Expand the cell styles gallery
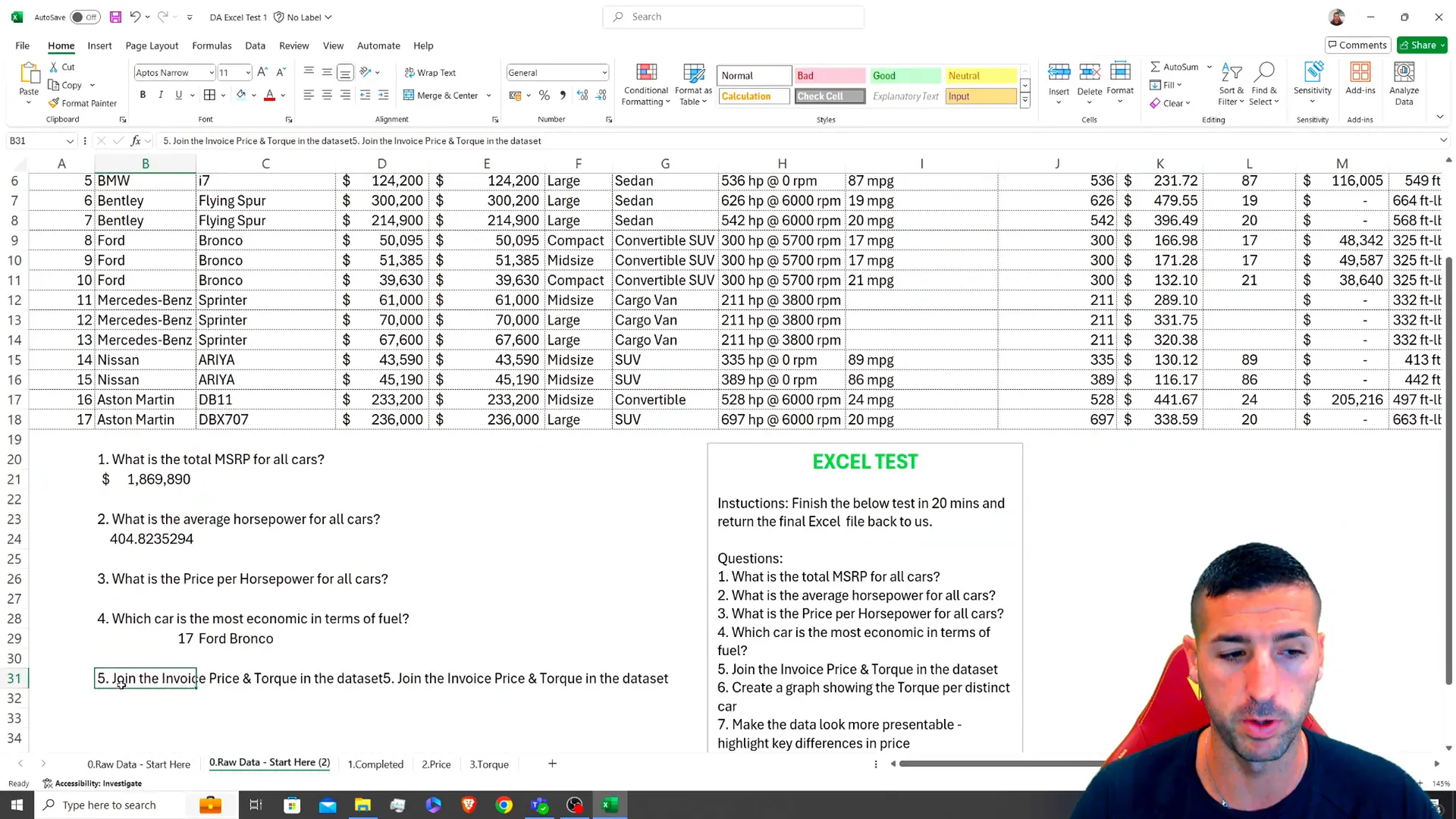The width and height of the screenshot is (1456, 819). (x=1025, y=100)
